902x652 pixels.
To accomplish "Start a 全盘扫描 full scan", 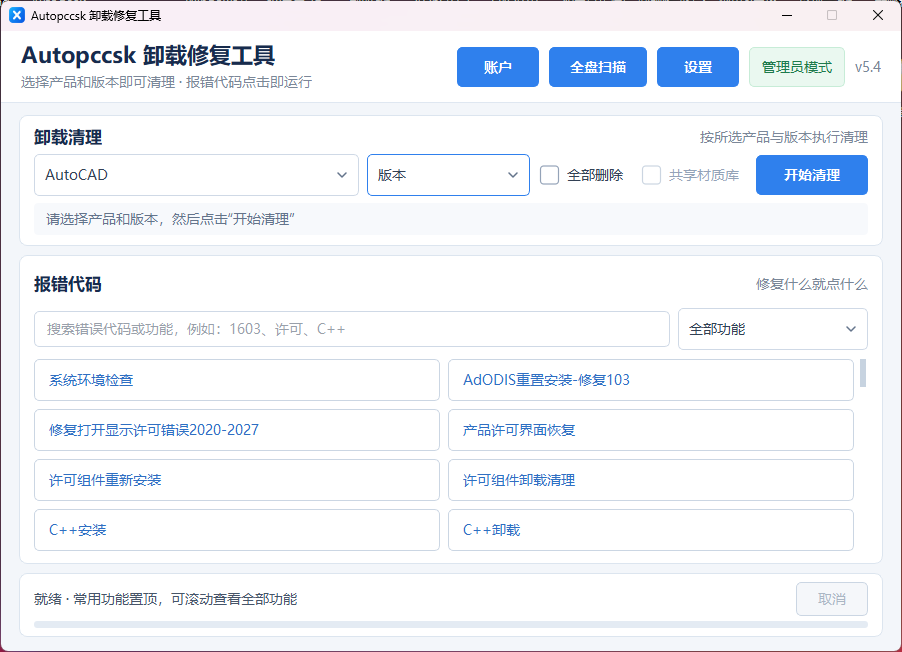I will 598,67.
